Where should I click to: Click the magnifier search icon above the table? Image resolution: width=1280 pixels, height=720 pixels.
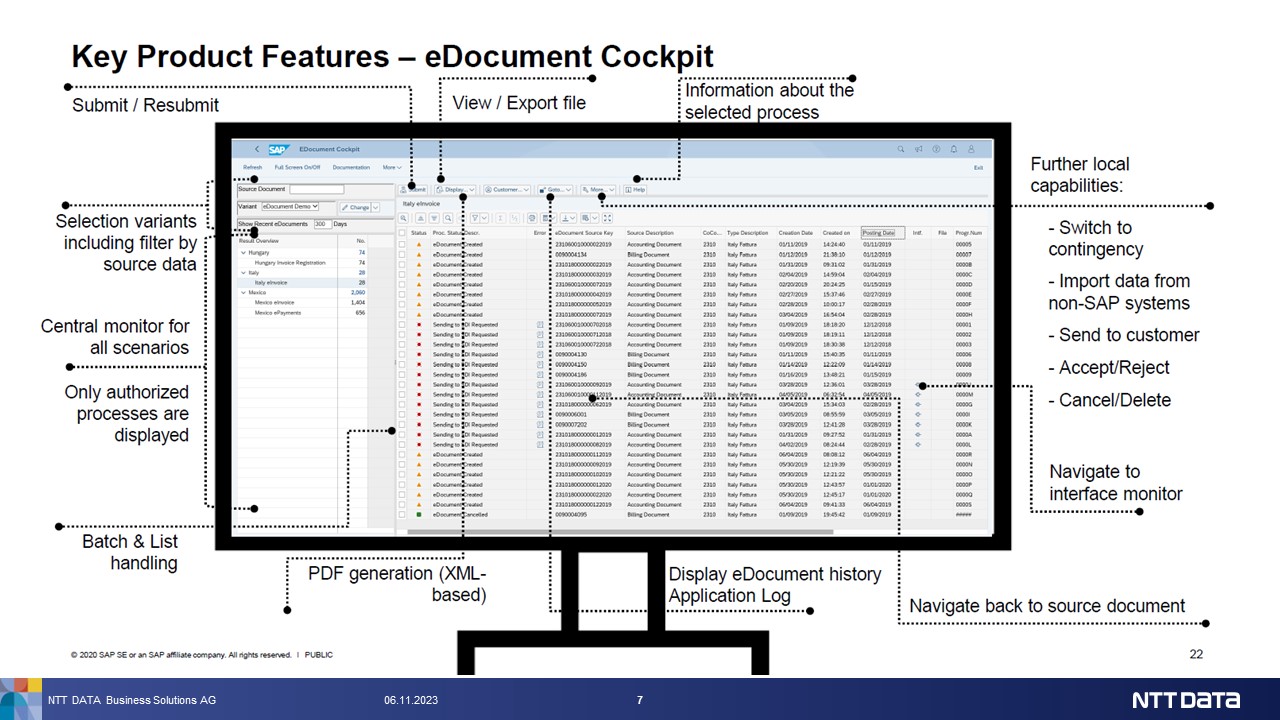point(448,217)
